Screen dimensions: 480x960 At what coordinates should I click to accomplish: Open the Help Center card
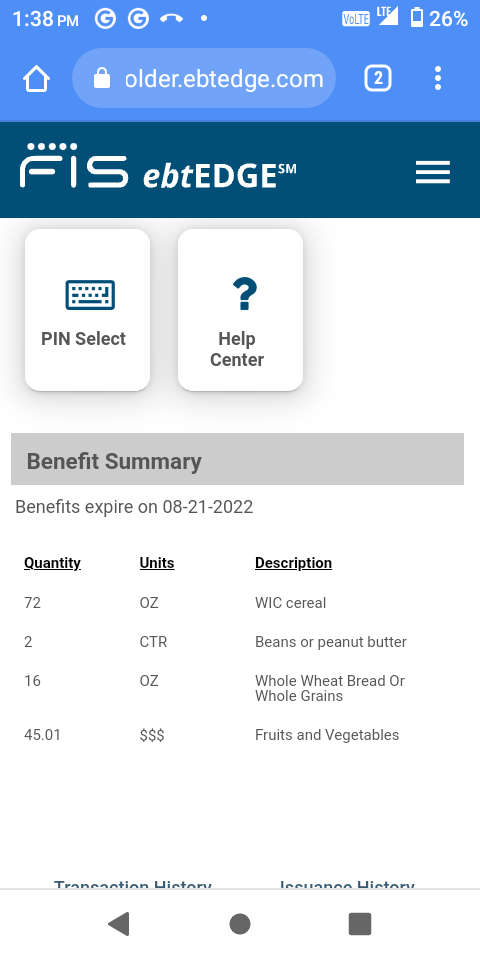click(x=240, y=310)
